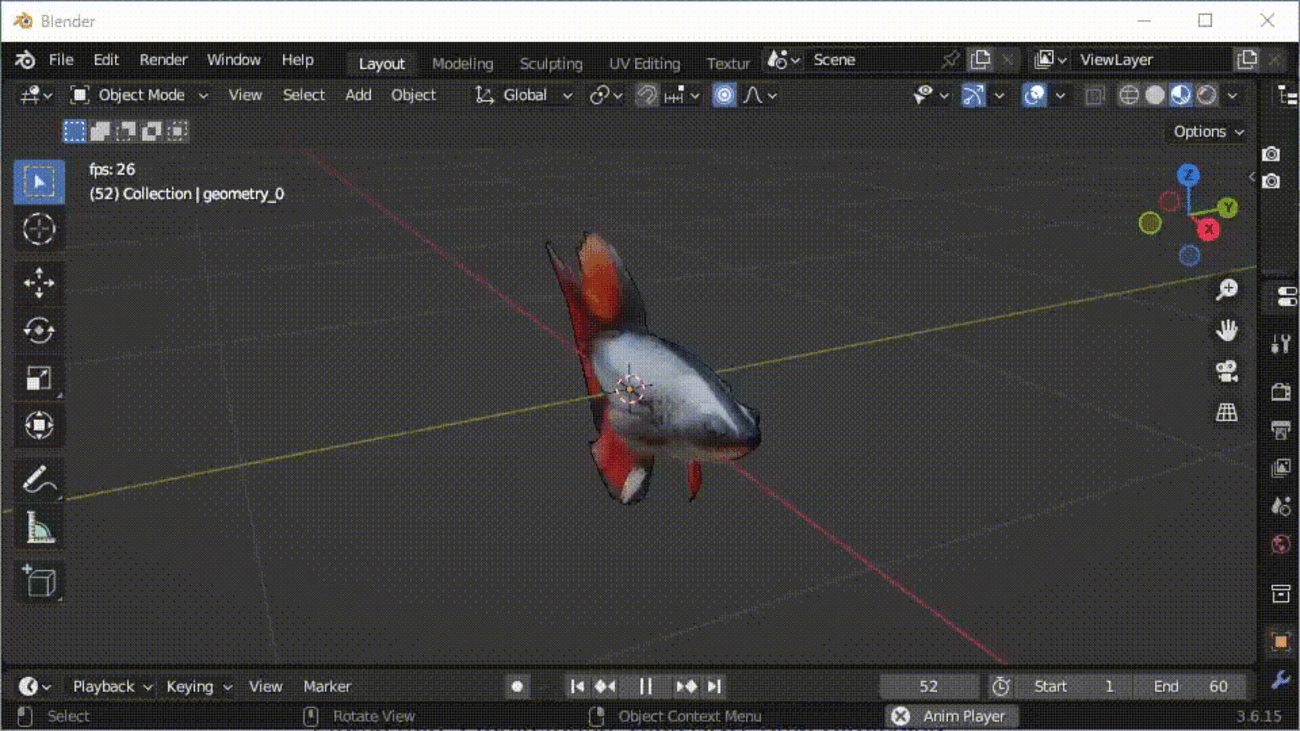Select the Add Cube tool
This screenshot has width=1300, height=731.
[x=39, y=581]
